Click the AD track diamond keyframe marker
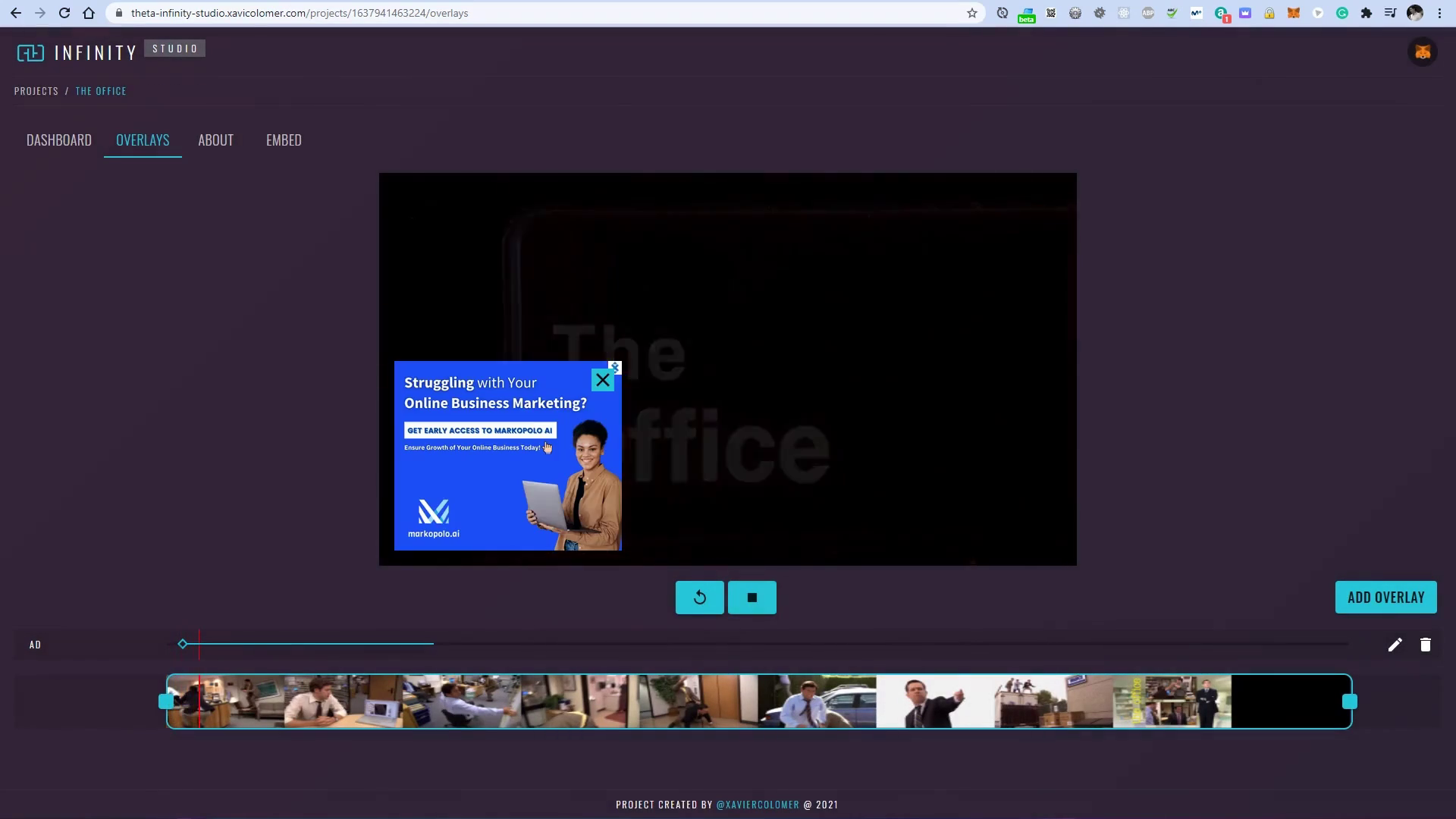The height and width of the screenshot is (819, 1456). tap(183, 644)
